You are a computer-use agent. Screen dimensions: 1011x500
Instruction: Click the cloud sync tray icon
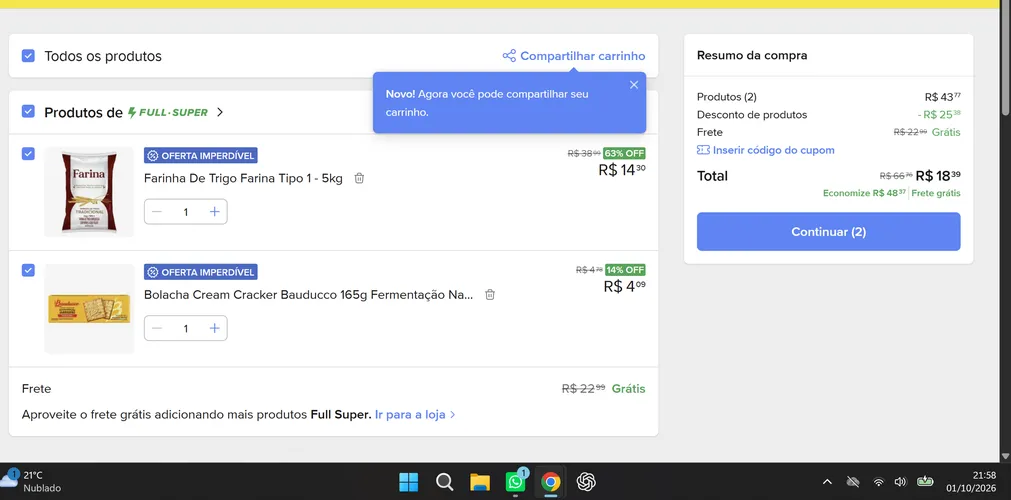853,482
